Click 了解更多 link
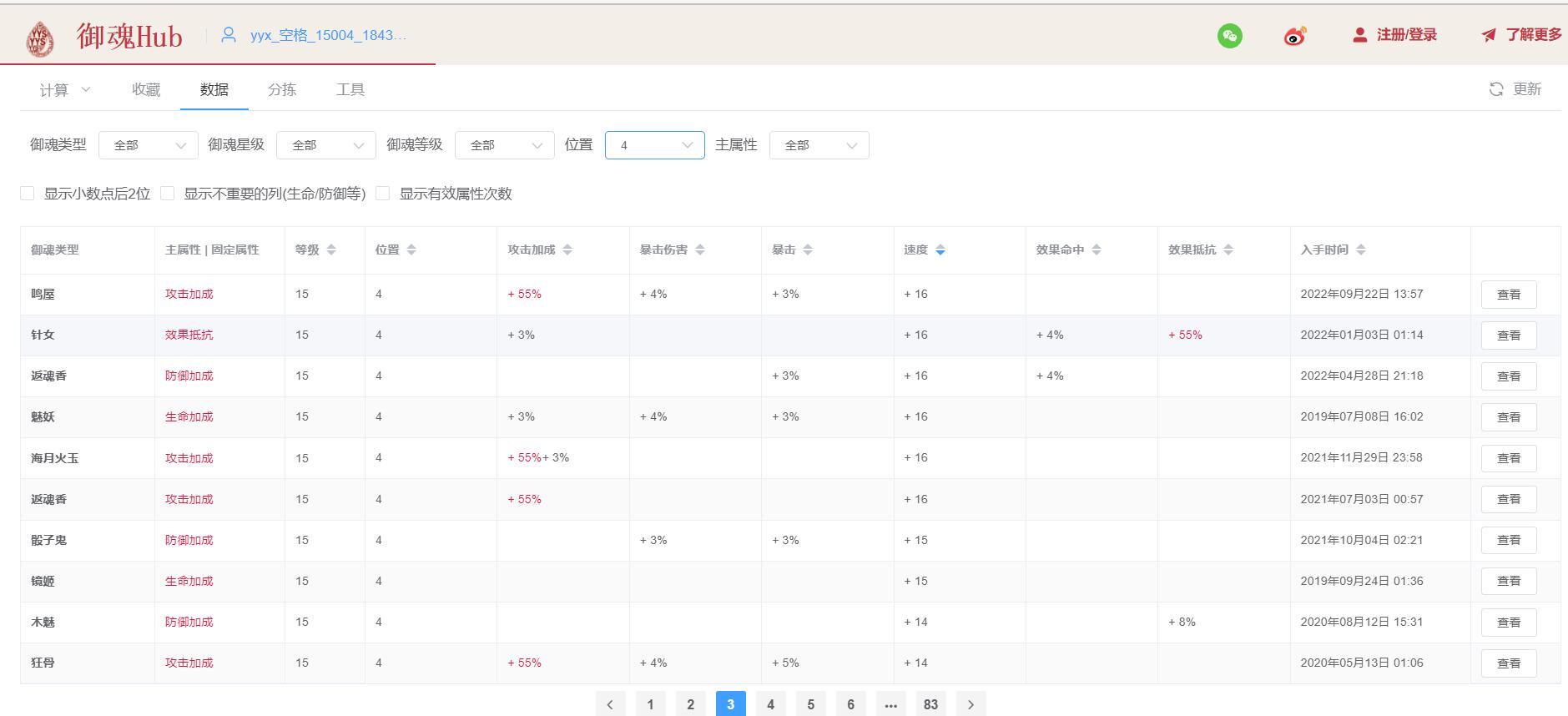This screenshot has width=1568, height=716. [x=1534, y=35]
